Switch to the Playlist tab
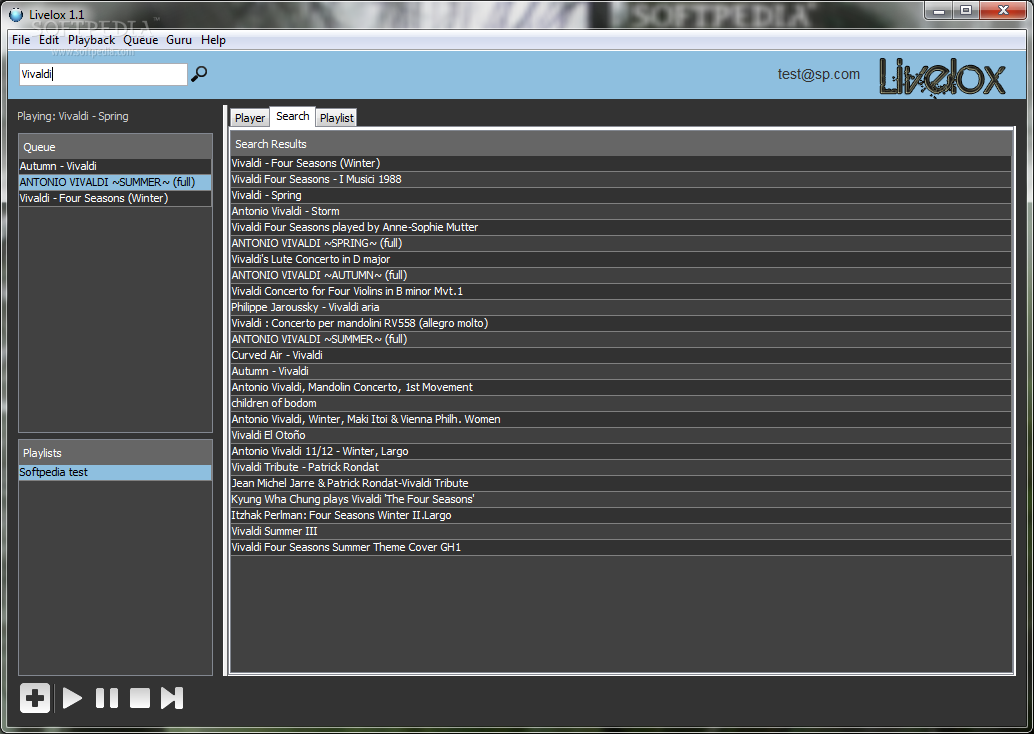 pyautogui.click(x=336, y=117)
